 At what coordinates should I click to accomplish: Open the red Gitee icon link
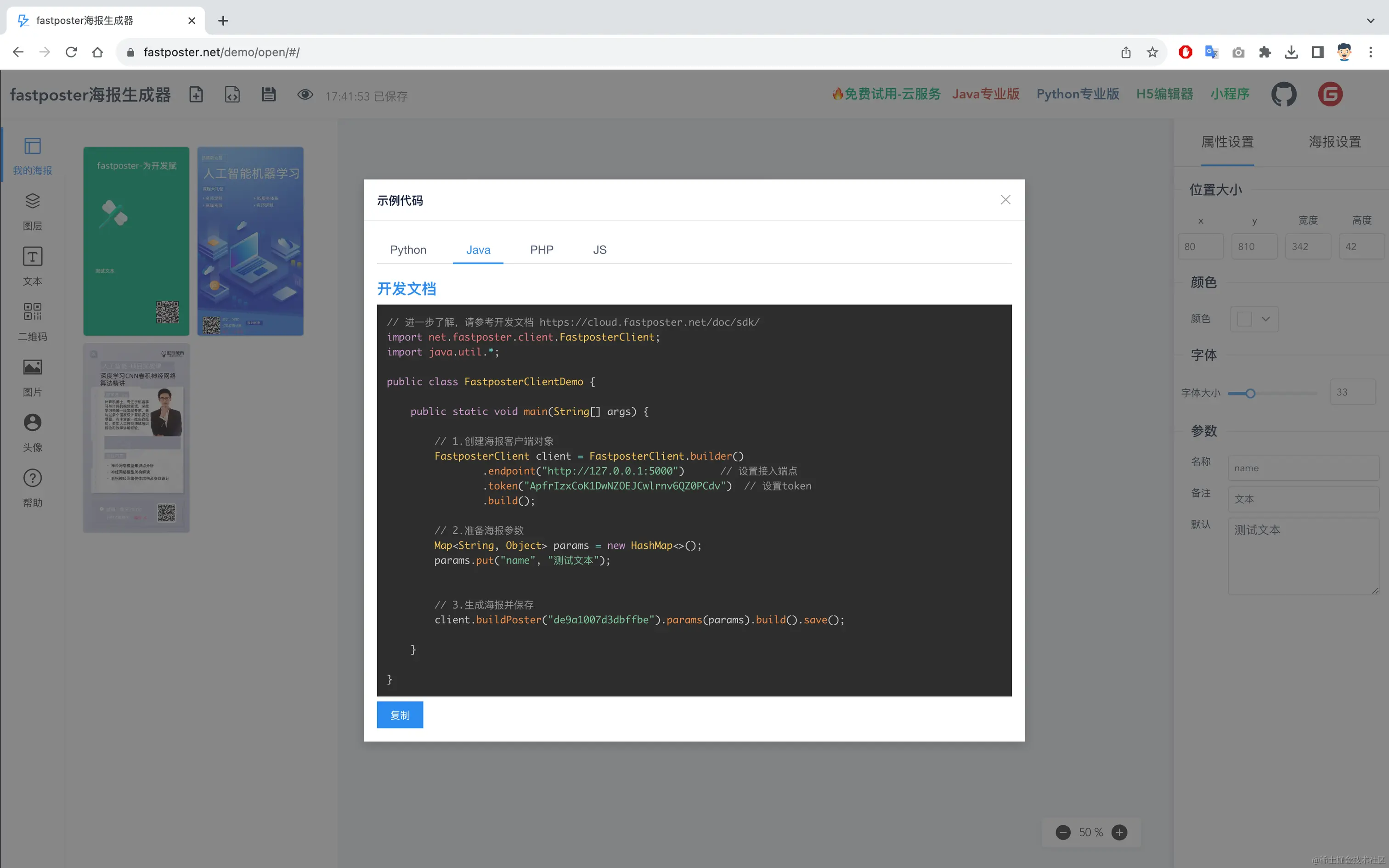pos(1330,94)
